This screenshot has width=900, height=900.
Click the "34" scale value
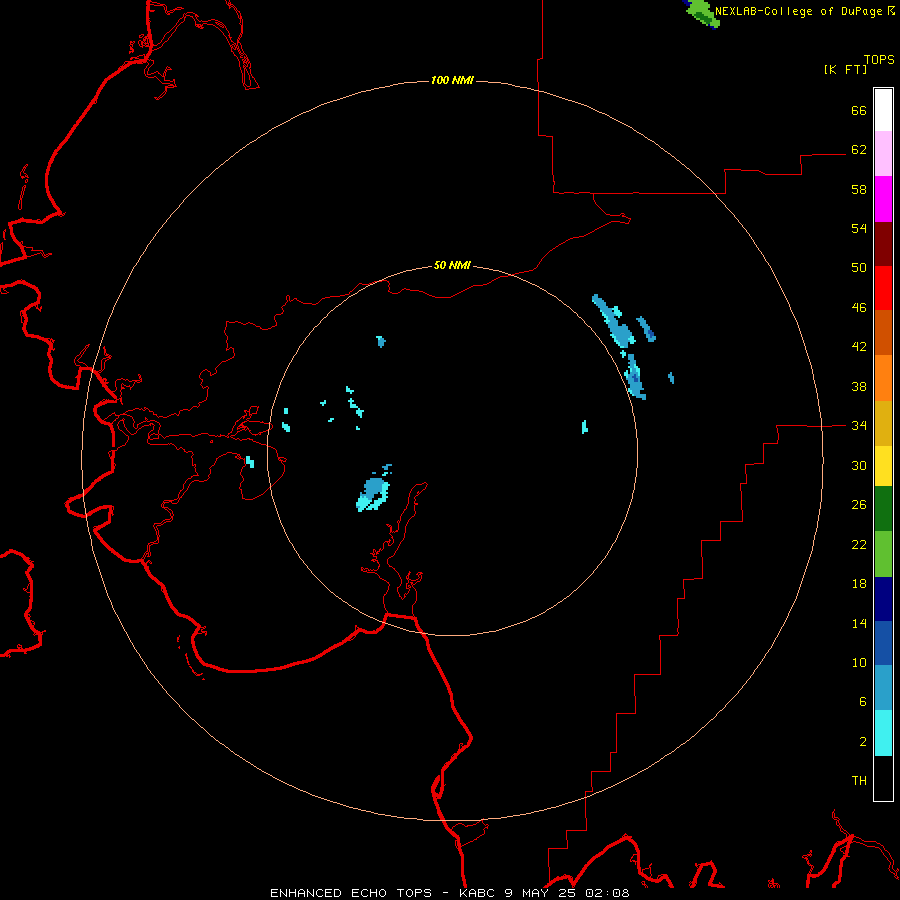pos(859,425)
